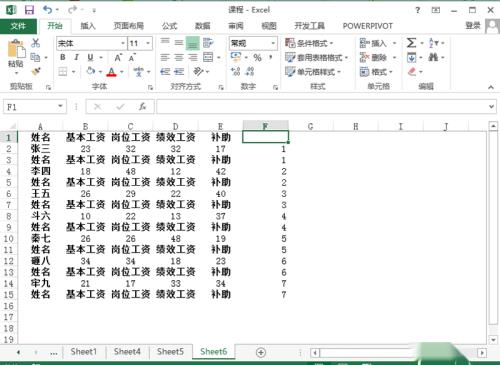The image size is (500, 365).
Task: Toggle top align
Action: 165,42
